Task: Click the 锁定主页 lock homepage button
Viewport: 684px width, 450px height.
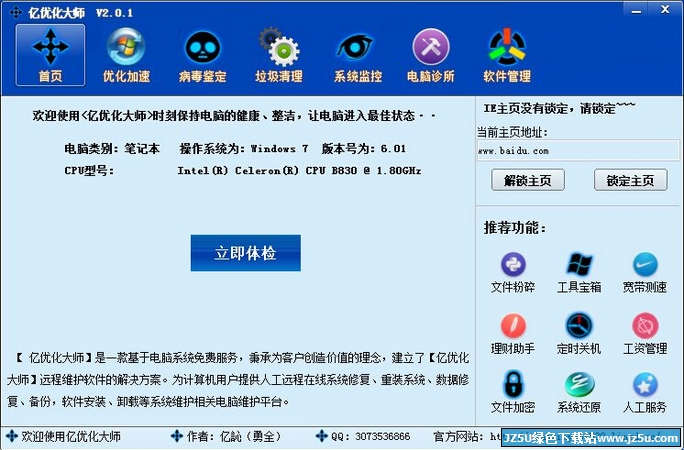Action: (x=630, y=180)
